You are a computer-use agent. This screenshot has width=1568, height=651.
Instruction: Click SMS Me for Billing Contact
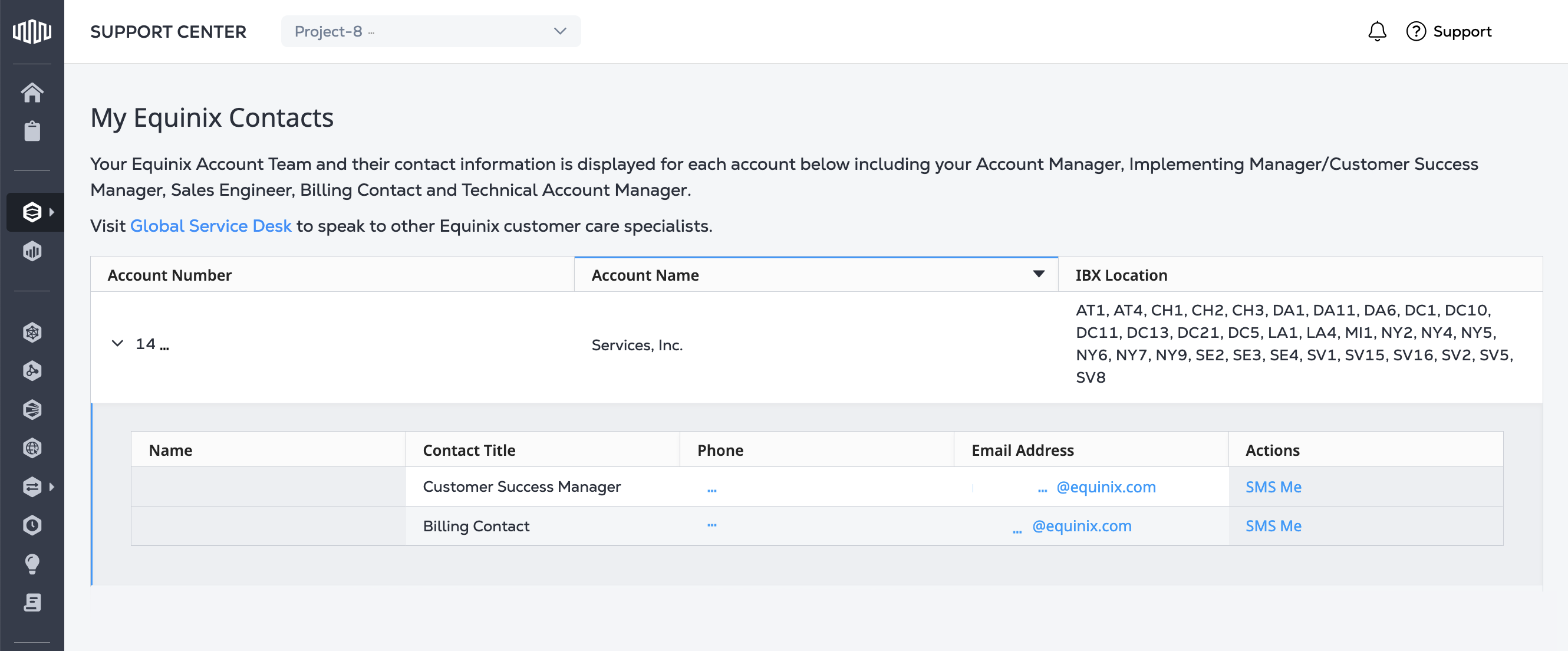click(x=1273, y=525)
